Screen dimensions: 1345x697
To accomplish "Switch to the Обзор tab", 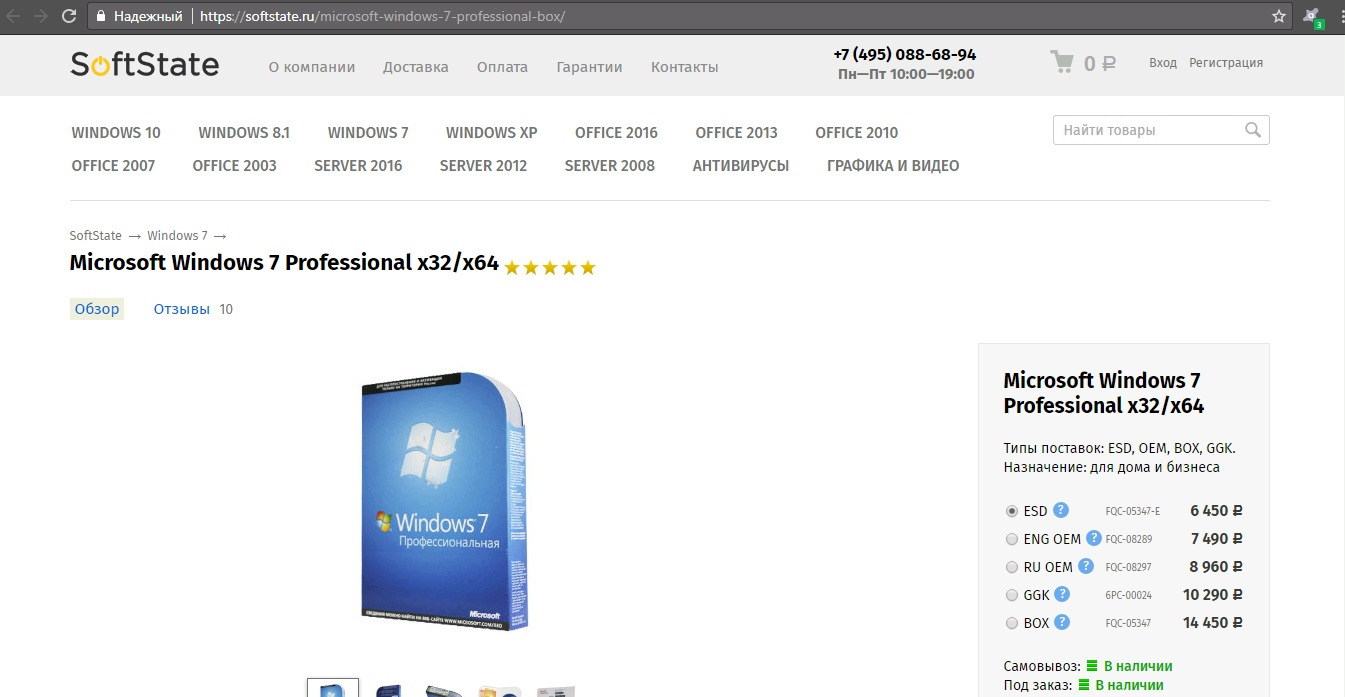I will pos(97,309).
